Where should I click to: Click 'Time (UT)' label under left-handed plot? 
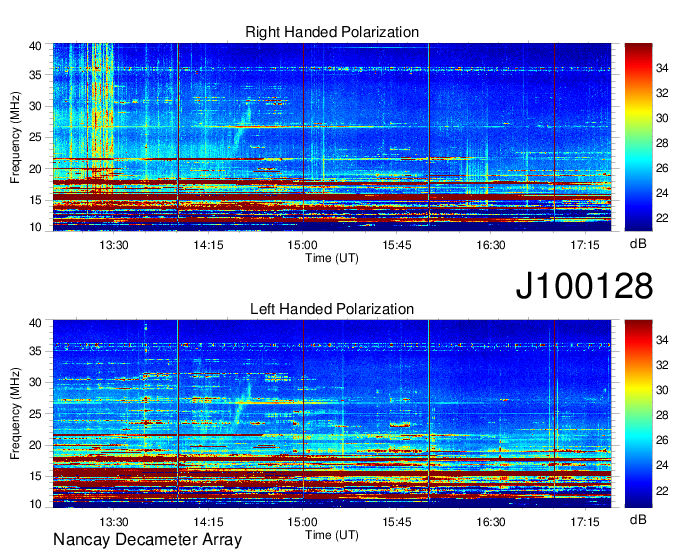(x=332, y=535)
